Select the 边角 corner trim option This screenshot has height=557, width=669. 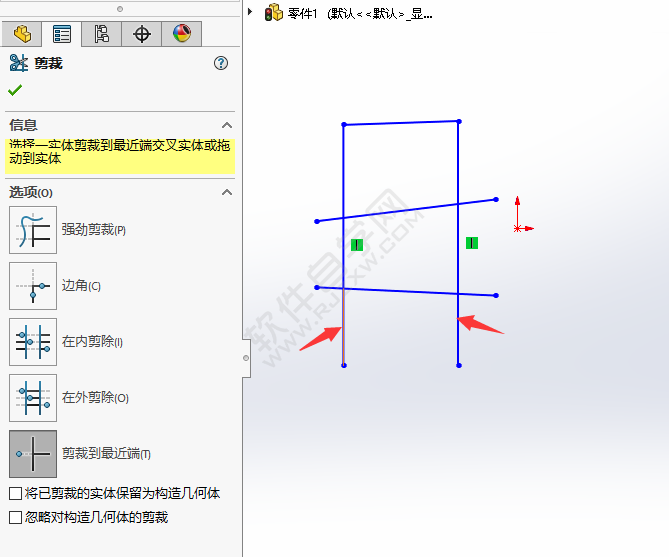33,286
